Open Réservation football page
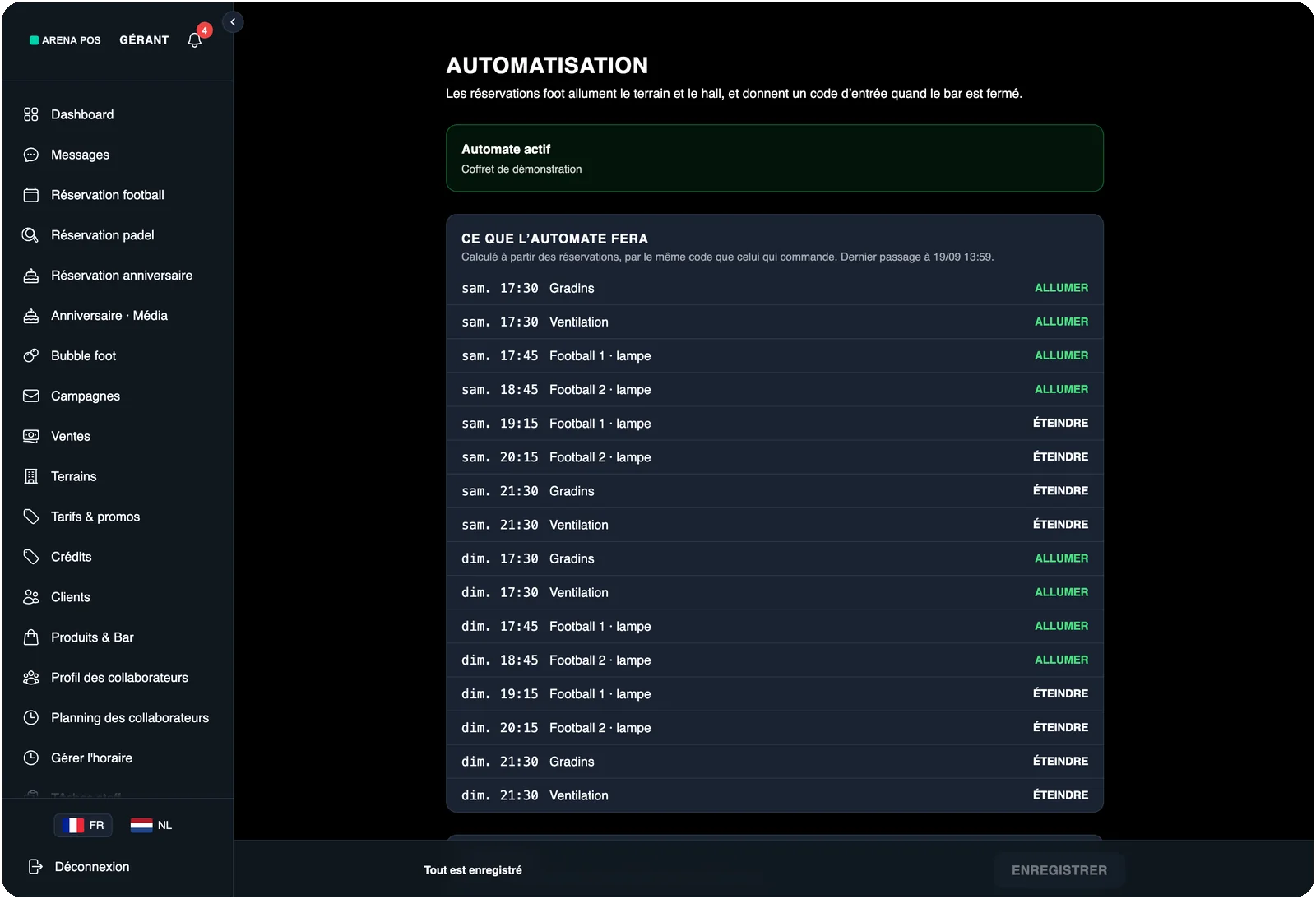1316x899 pixels. (118, 195)
